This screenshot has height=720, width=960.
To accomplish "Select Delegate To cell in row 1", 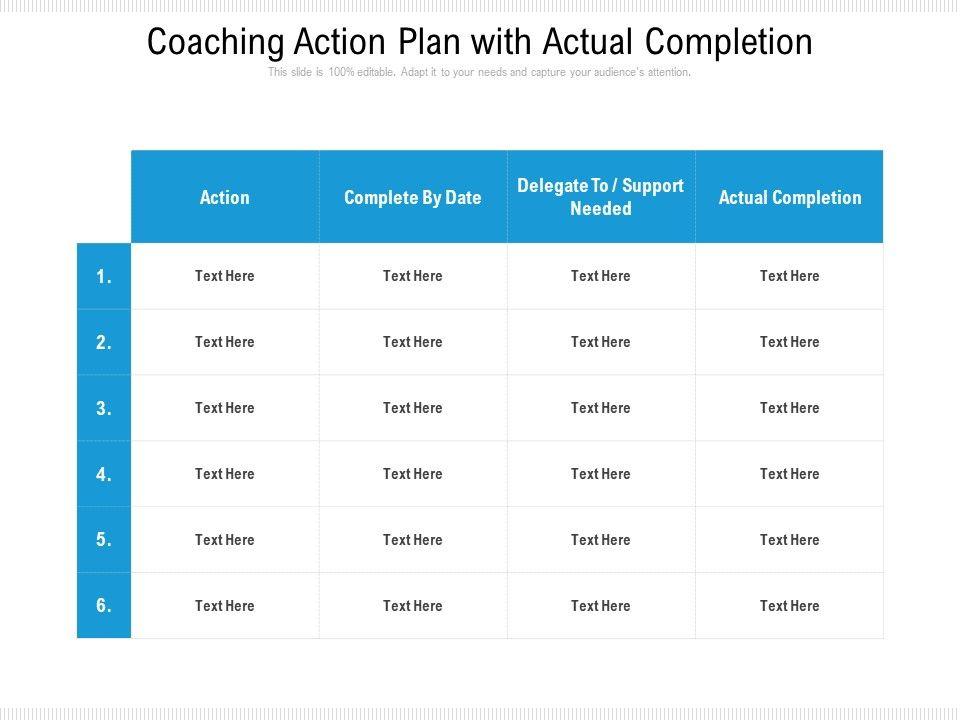I will point(601,276).
